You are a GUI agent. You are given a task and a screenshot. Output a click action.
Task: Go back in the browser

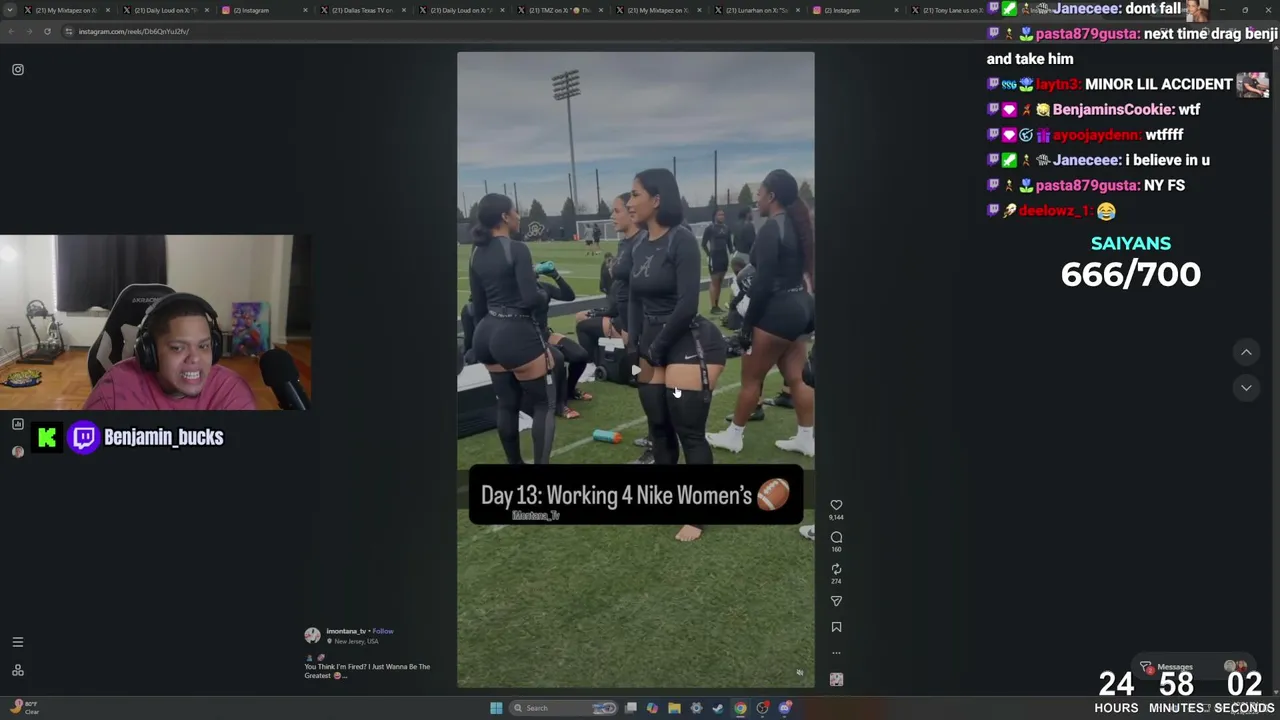[11, 31]
